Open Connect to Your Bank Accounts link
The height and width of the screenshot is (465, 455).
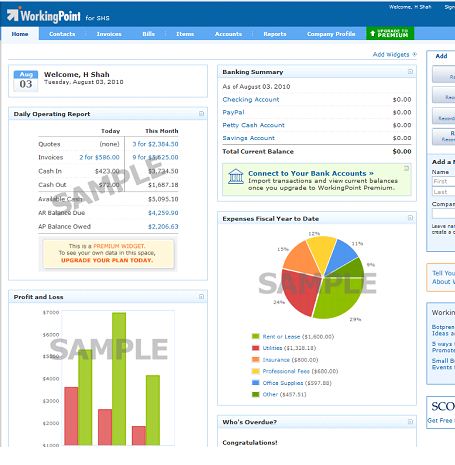[x=311, y=173]
